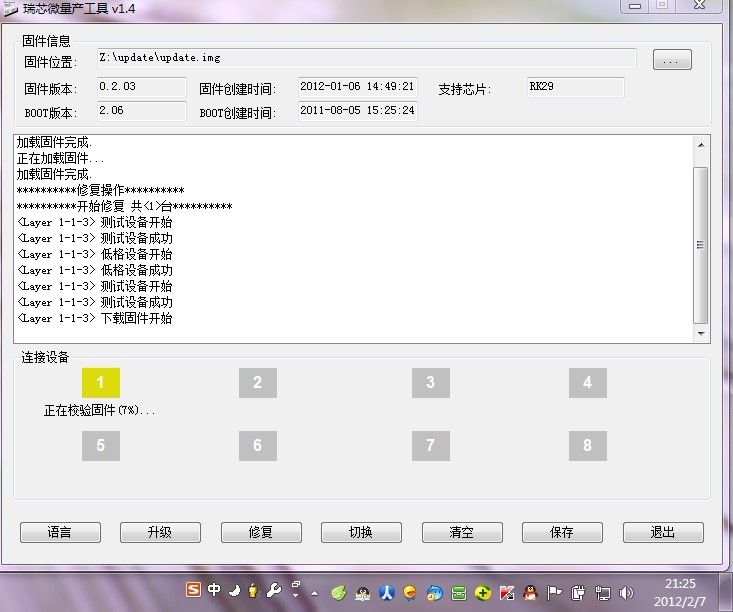Click the power plug tray icon

point(578,593)
